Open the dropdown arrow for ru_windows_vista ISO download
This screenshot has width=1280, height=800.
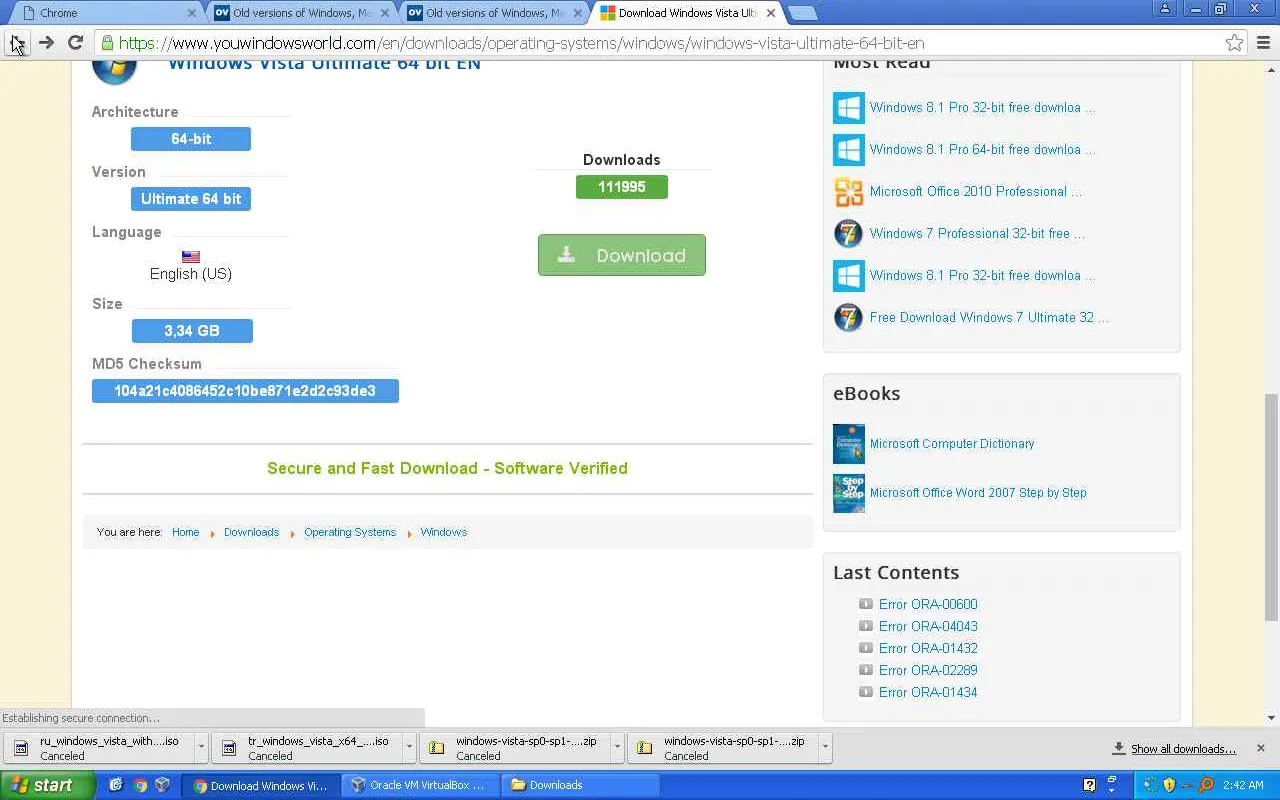[x=201, y=748]
